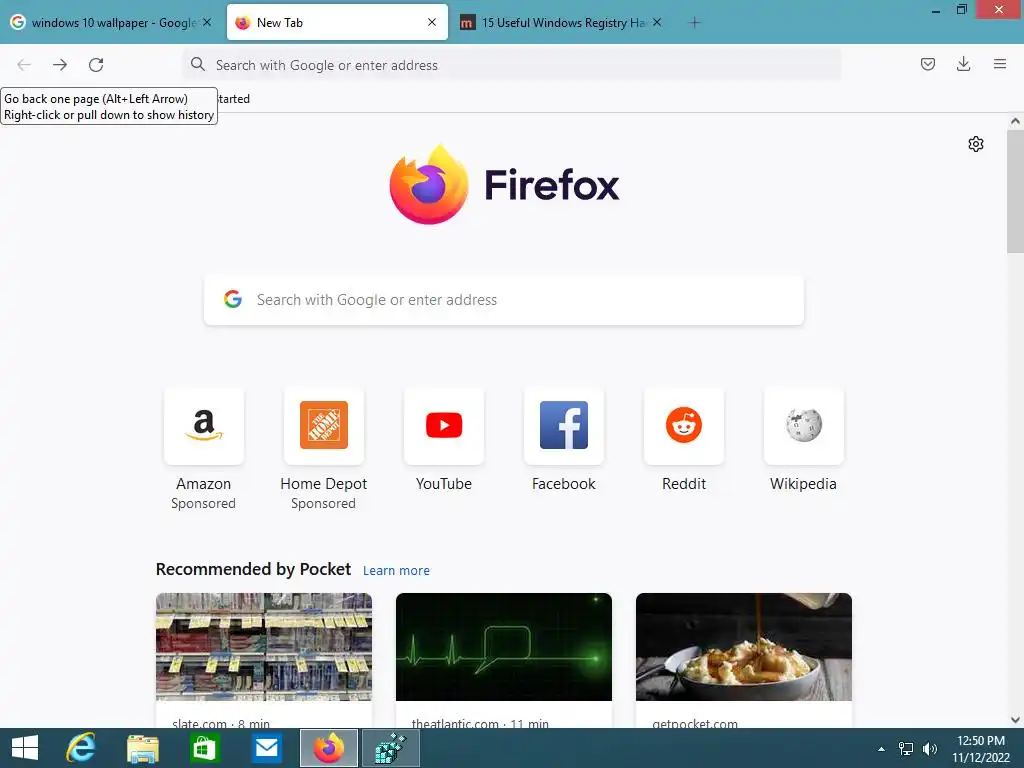This screenshot has height=768, width=1024.
Task: Open the Wikipedia shortcut tile
Action: pyautogui.click(x=804, y=426)
